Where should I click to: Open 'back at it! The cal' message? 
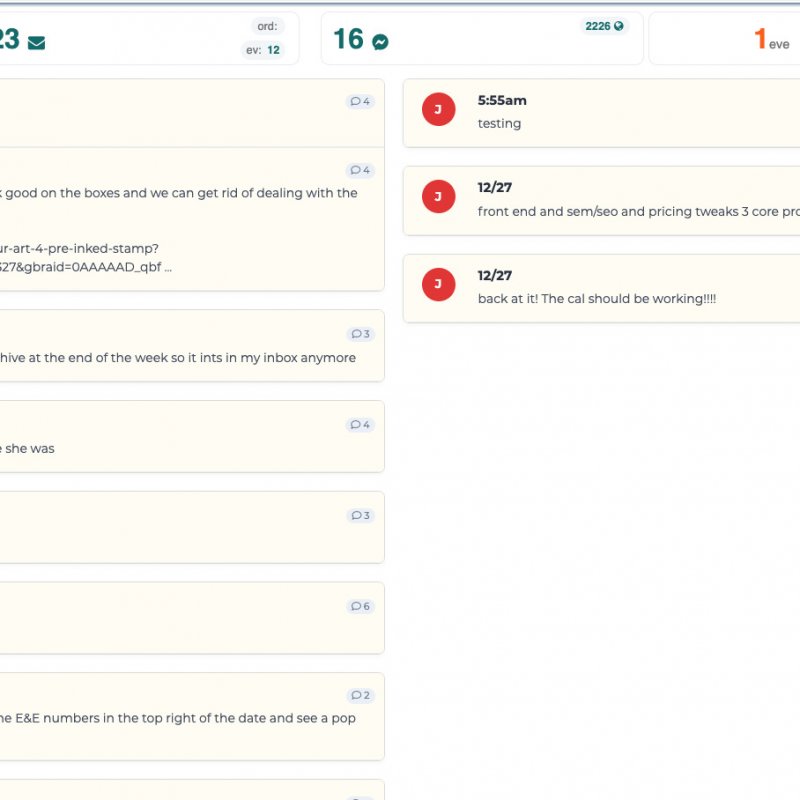pyautogui.click(x=597, y=299)
